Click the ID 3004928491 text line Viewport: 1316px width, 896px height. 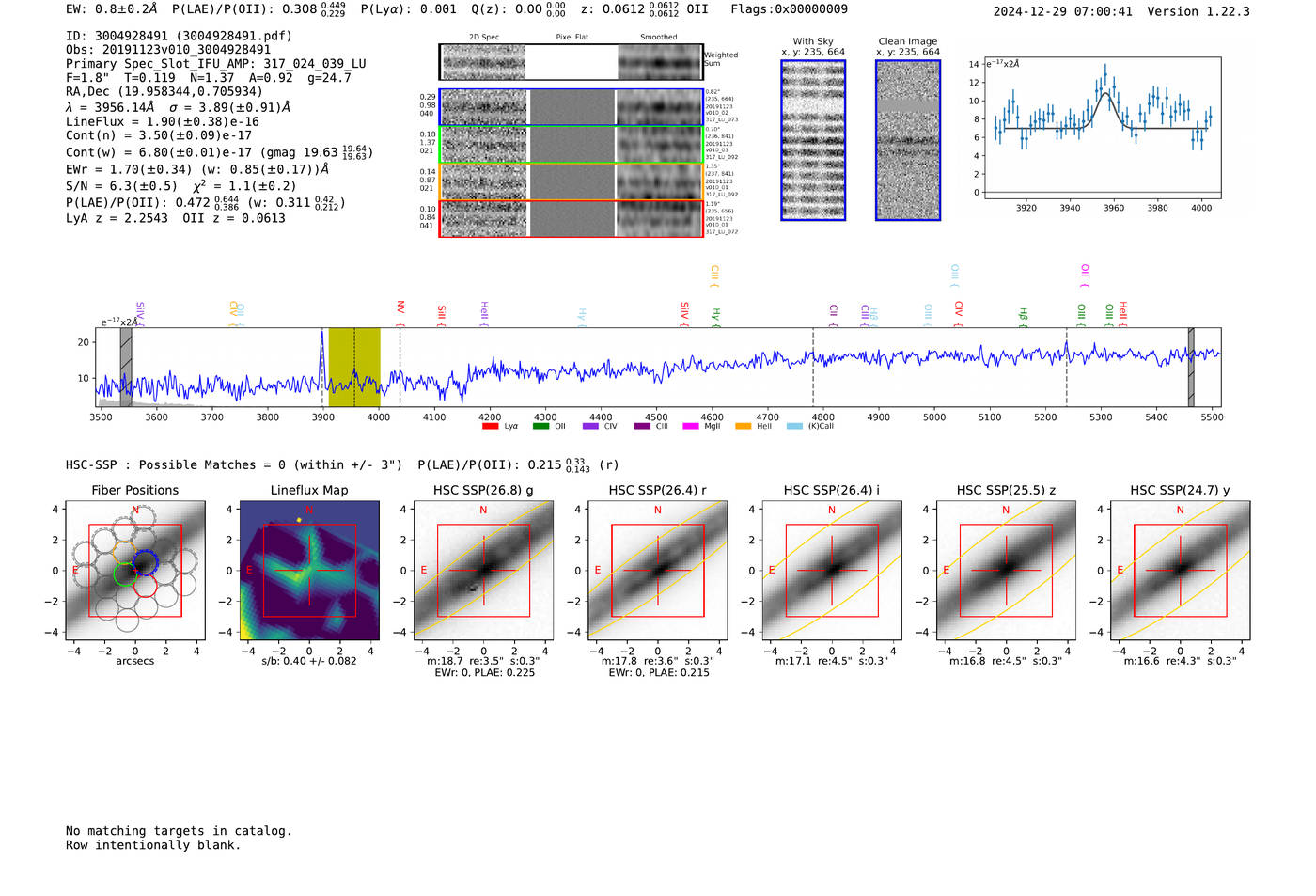click(179, 36)
